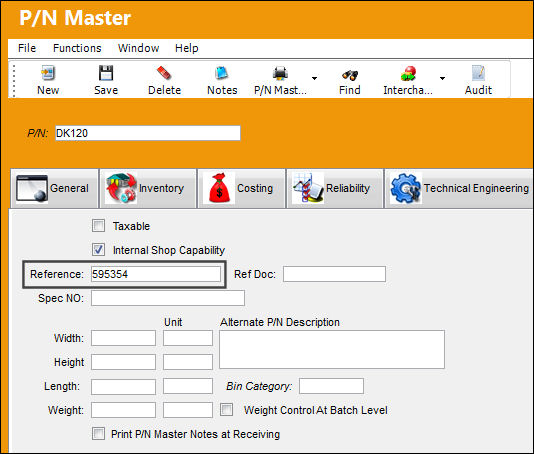Viewport: 534px width, 454px height.
Task: Click the Alternate P/N Description text box
Action: pos(332,349)
